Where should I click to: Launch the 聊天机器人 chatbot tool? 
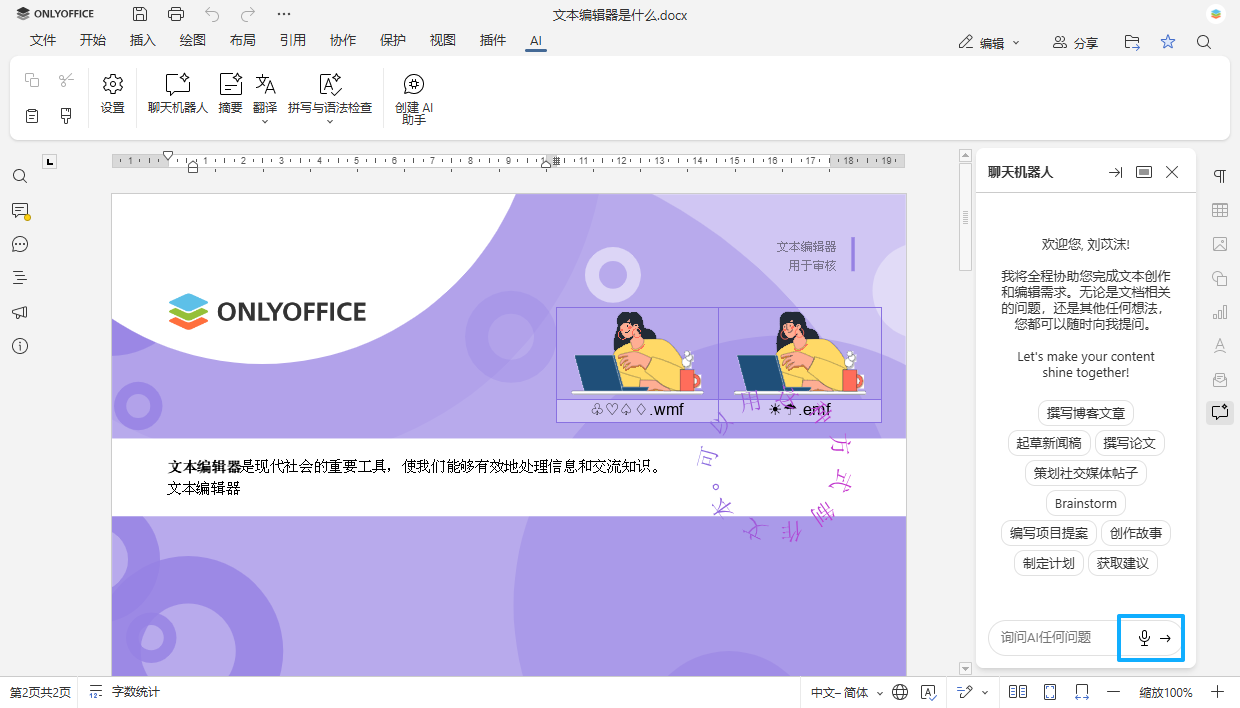click(x=177, y=95)
